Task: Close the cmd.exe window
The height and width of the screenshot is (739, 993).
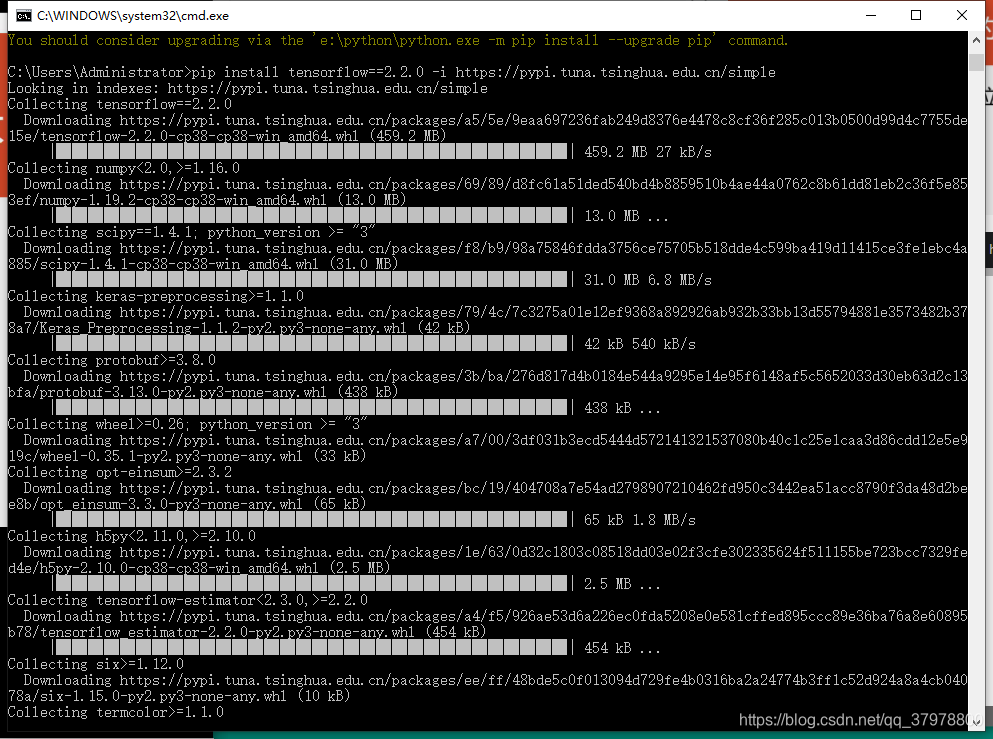Action: click(x=961, y=15)
